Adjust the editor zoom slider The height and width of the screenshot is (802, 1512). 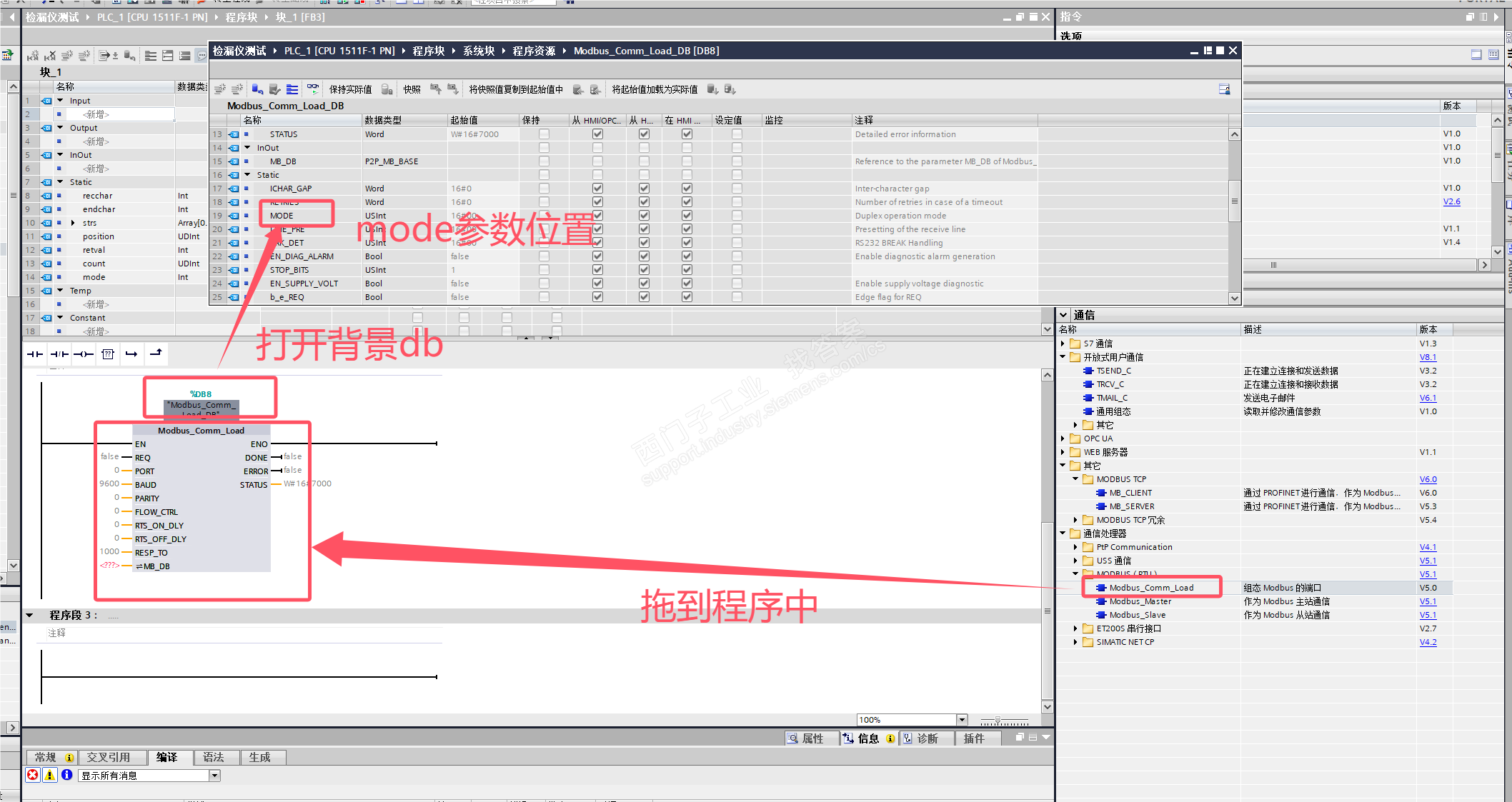coord(998,720)
